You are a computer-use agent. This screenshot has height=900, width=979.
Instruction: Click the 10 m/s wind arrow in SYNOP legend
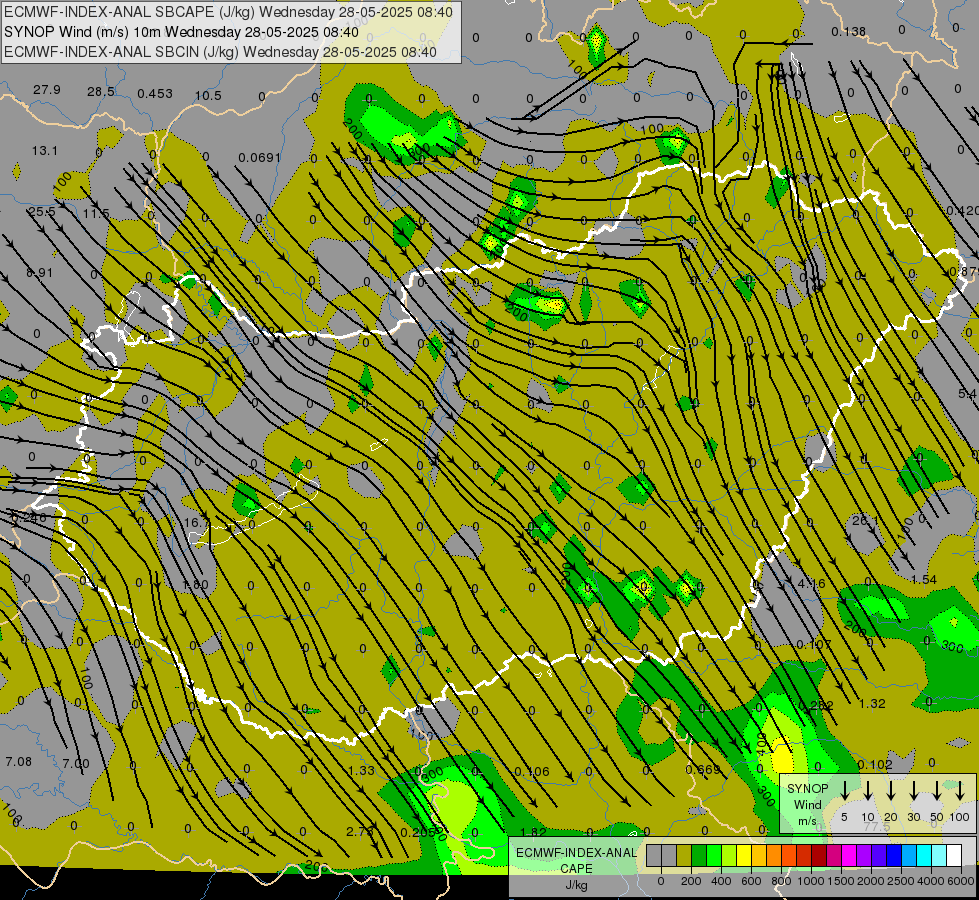[868, 791]
